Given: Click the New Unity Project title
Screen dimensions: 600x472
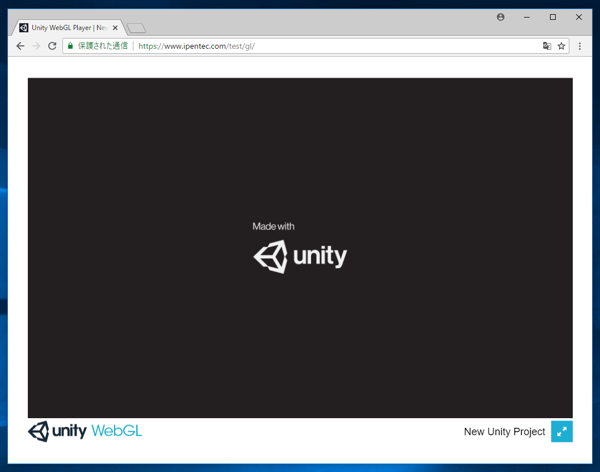Looking at the screenshot, I should point(504,431).
